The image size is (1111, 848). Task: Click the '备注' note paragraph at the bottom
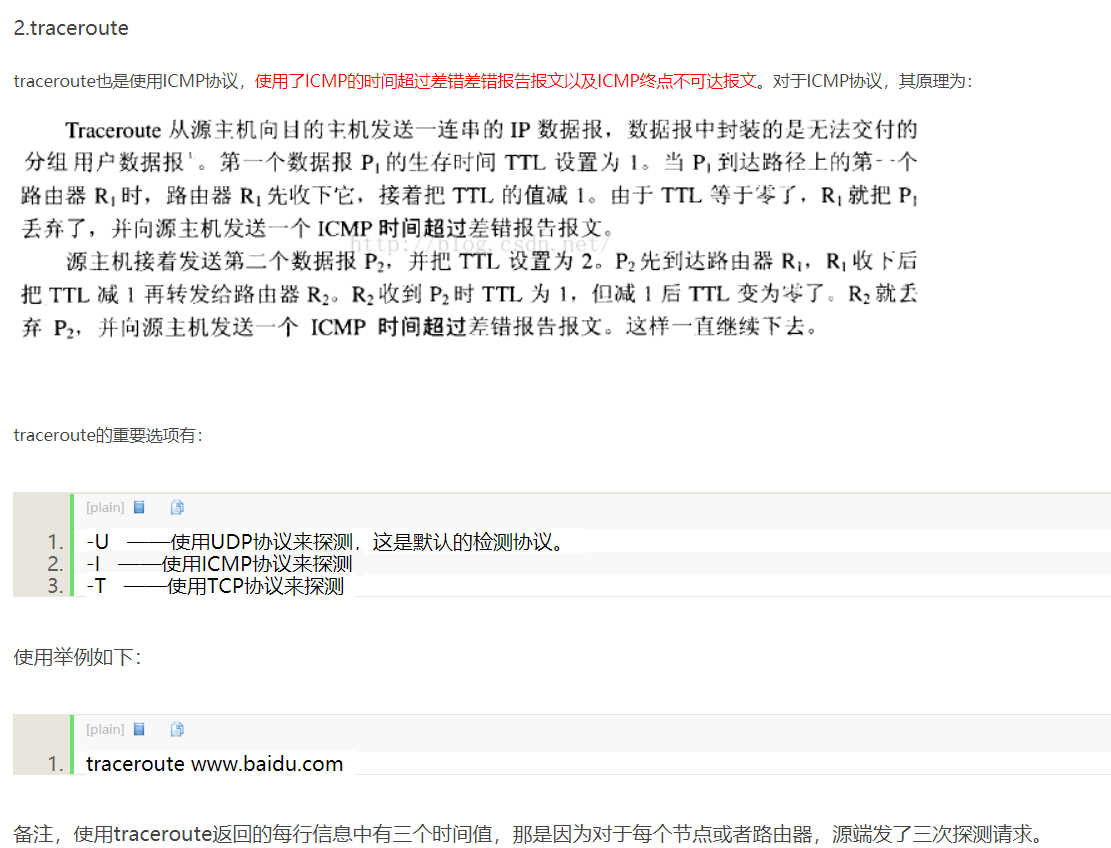[528, 834]
